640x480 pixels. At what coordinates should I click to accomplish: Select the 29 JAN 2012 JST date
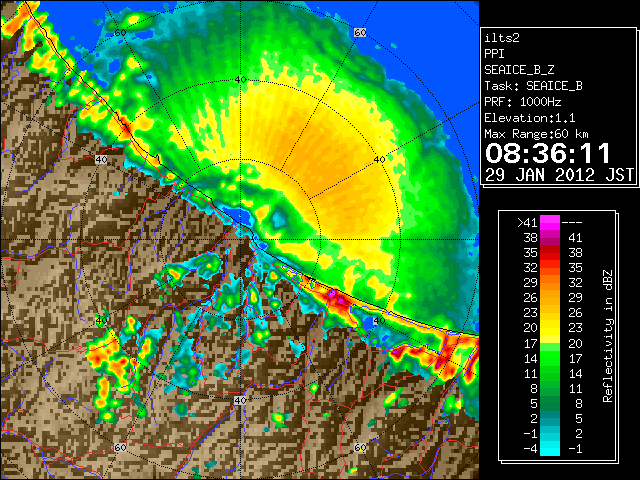pos(560,175)
